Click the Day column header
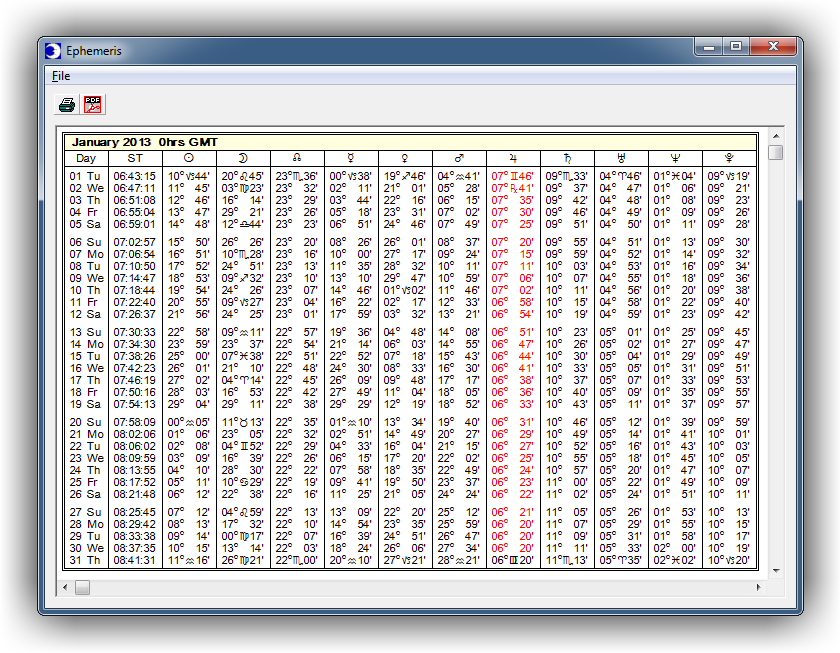 pos(86,158)
